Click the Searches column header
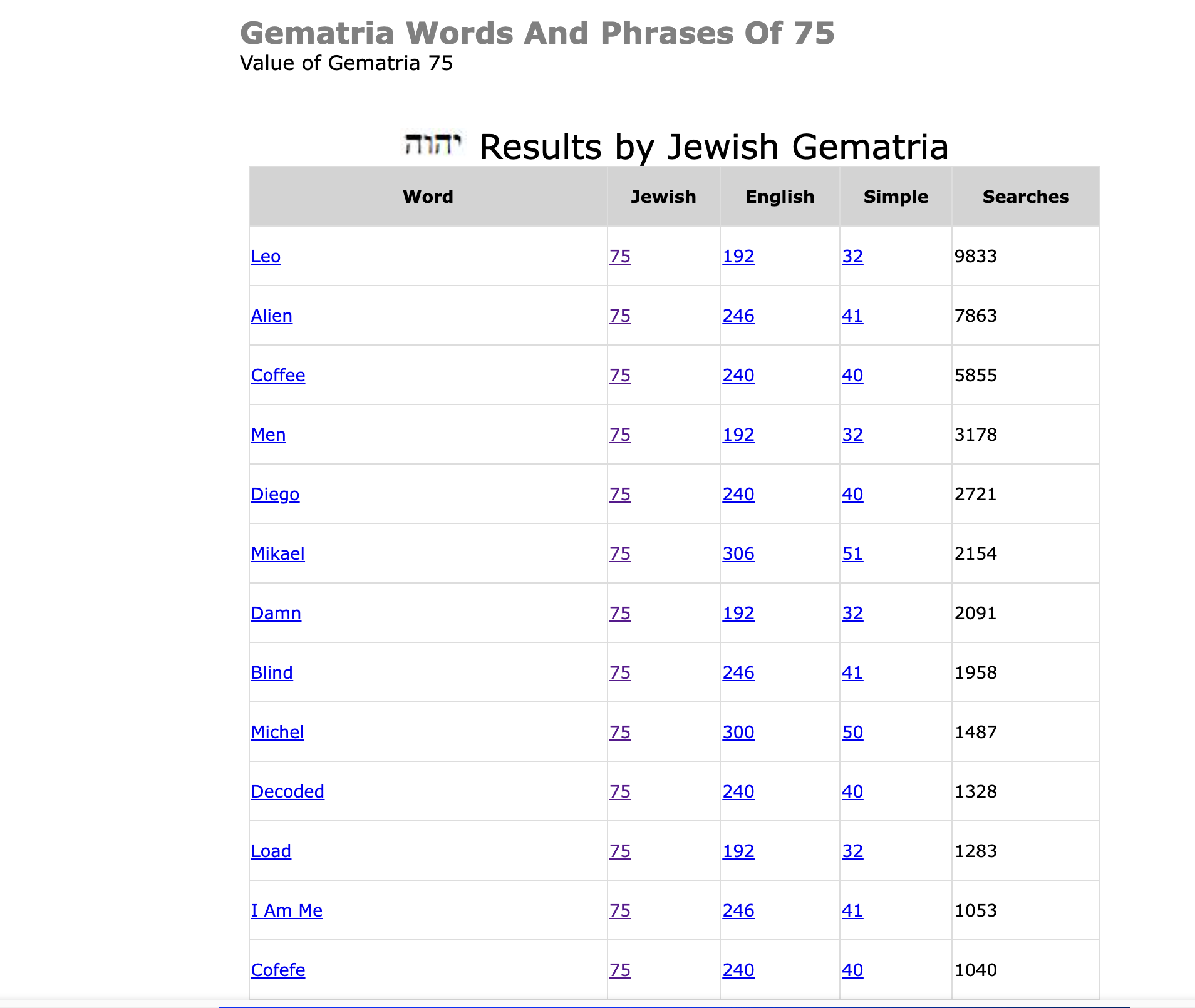 coord(1025,197)
